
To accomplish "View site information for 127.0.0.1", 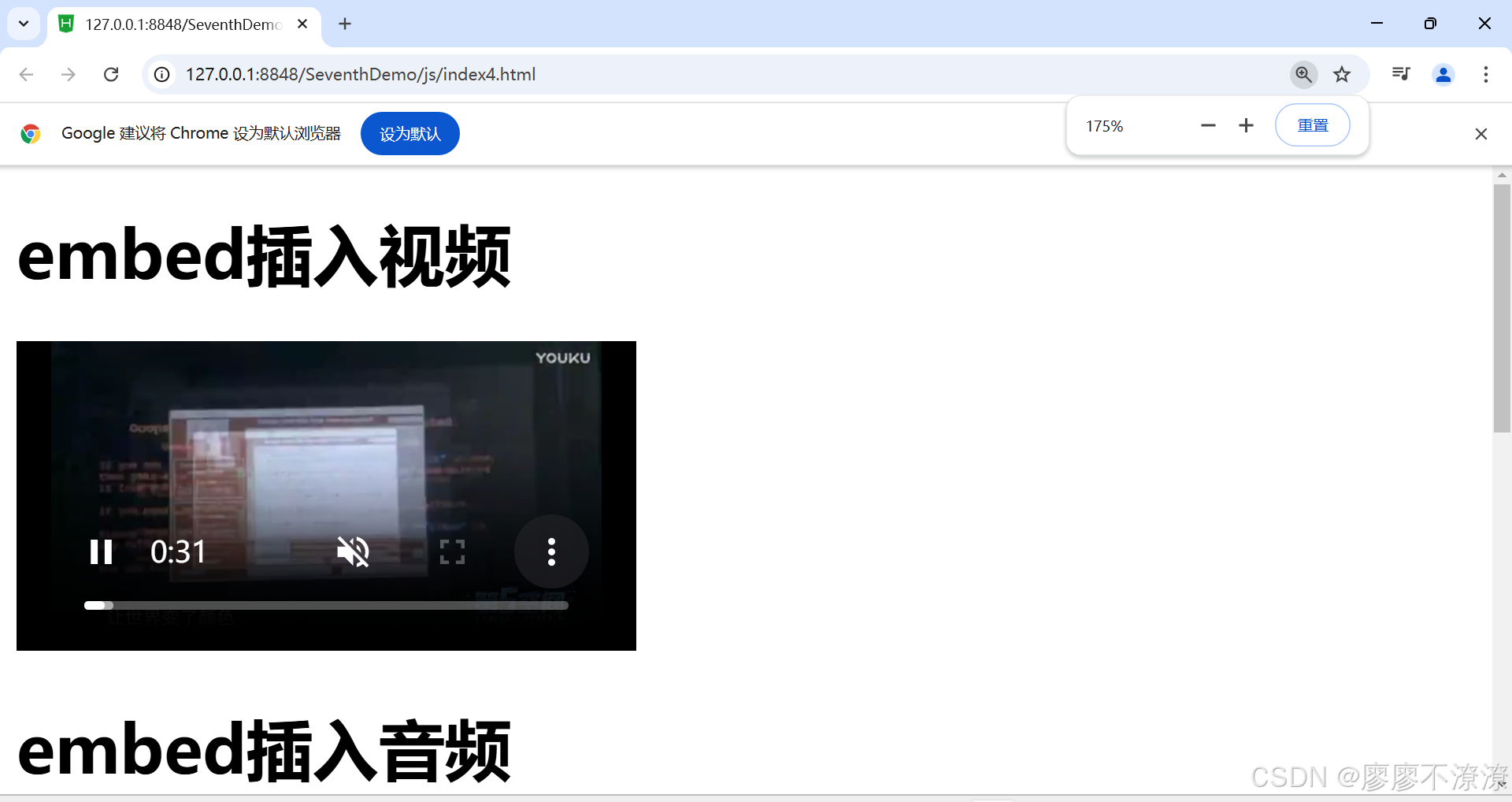I will click(x=161, y=74).
